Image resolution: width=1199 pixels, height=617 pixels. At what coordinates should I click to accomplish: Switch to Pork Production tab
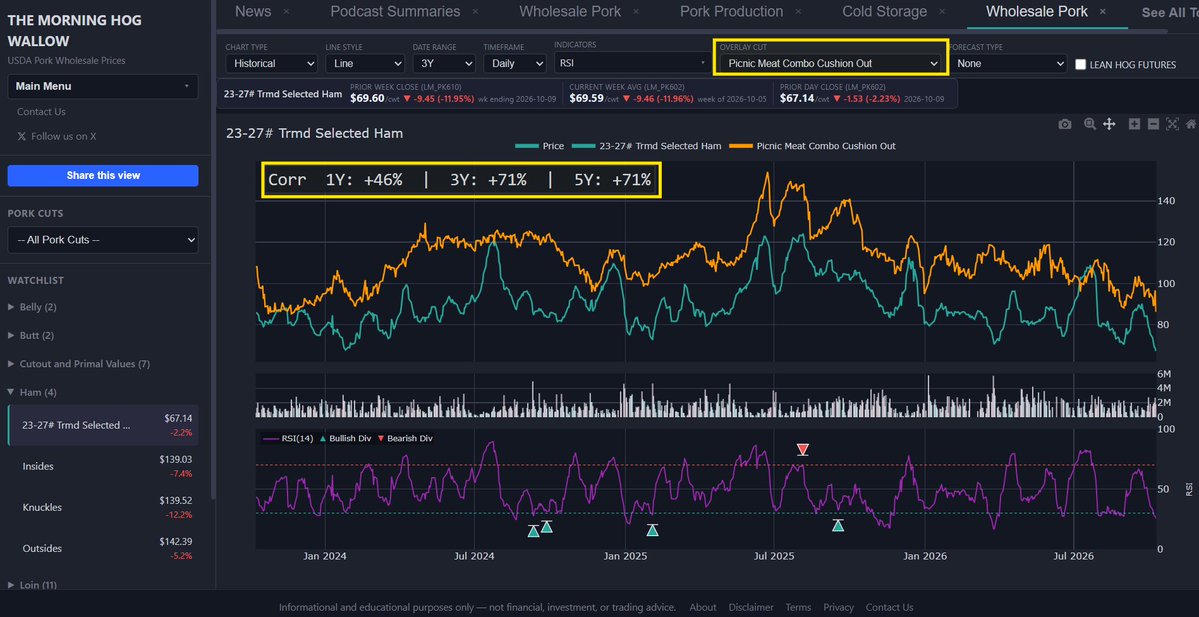[732, 11]
